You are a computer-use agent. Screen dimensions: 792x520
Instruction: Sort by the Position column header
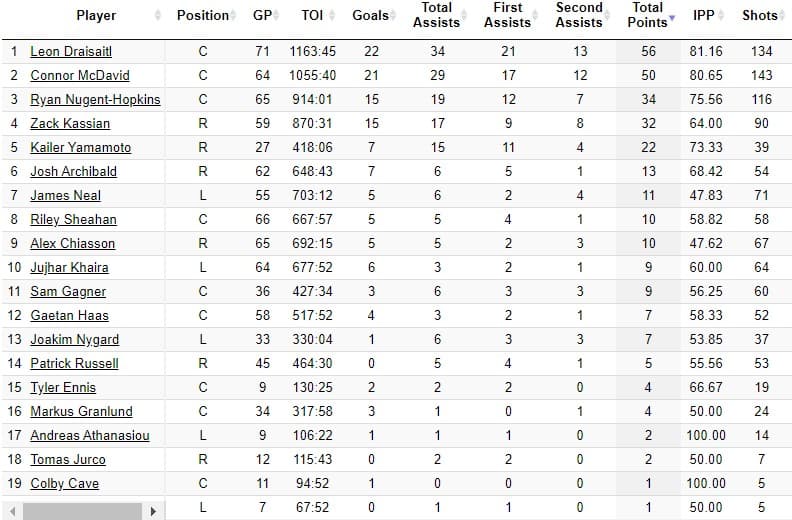(x=202, y=16)
